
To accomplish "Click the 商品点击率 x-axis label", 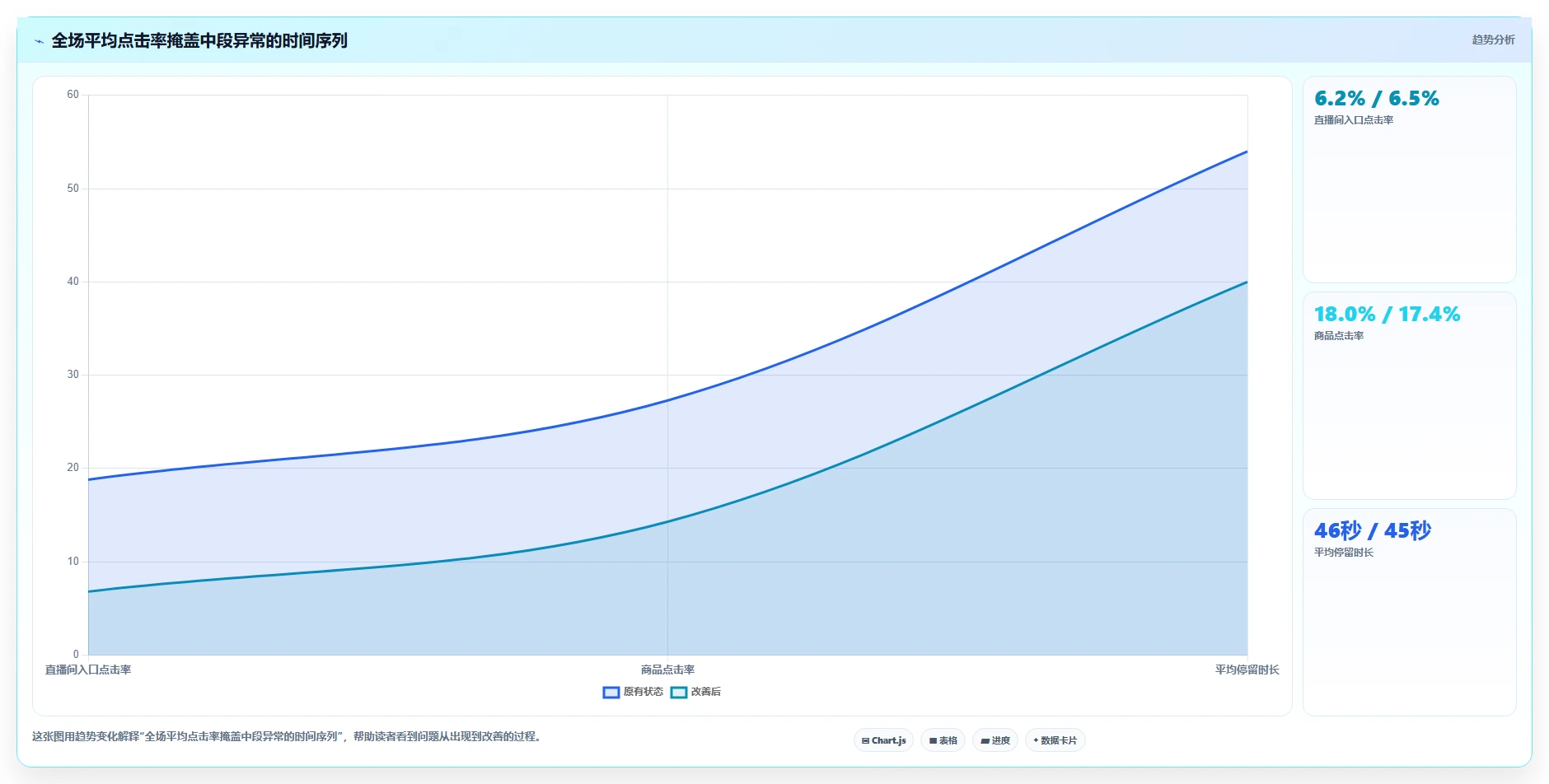I will pos(667,670).
